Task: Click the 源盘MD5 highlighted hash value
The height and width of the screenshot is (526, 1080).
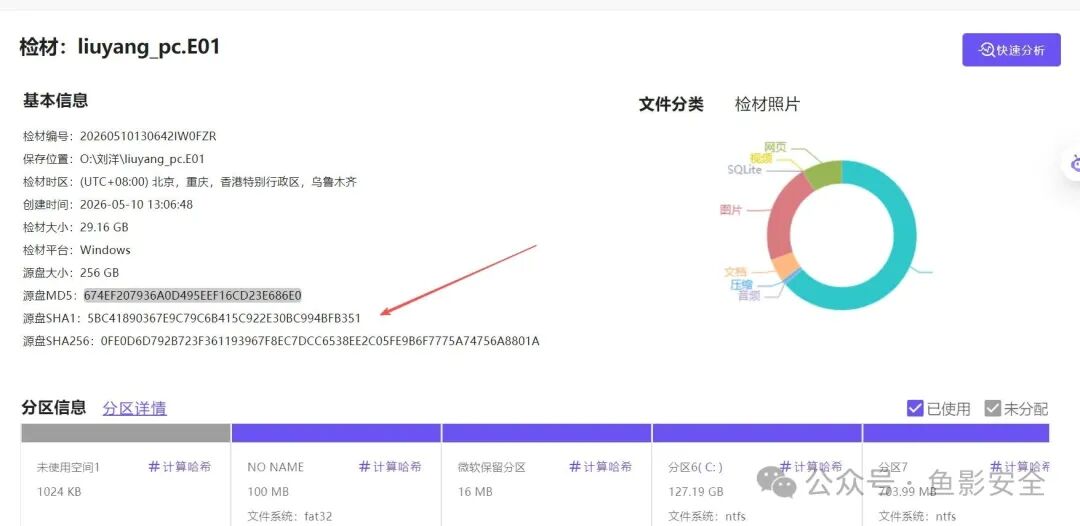Action: pos(193,295)
